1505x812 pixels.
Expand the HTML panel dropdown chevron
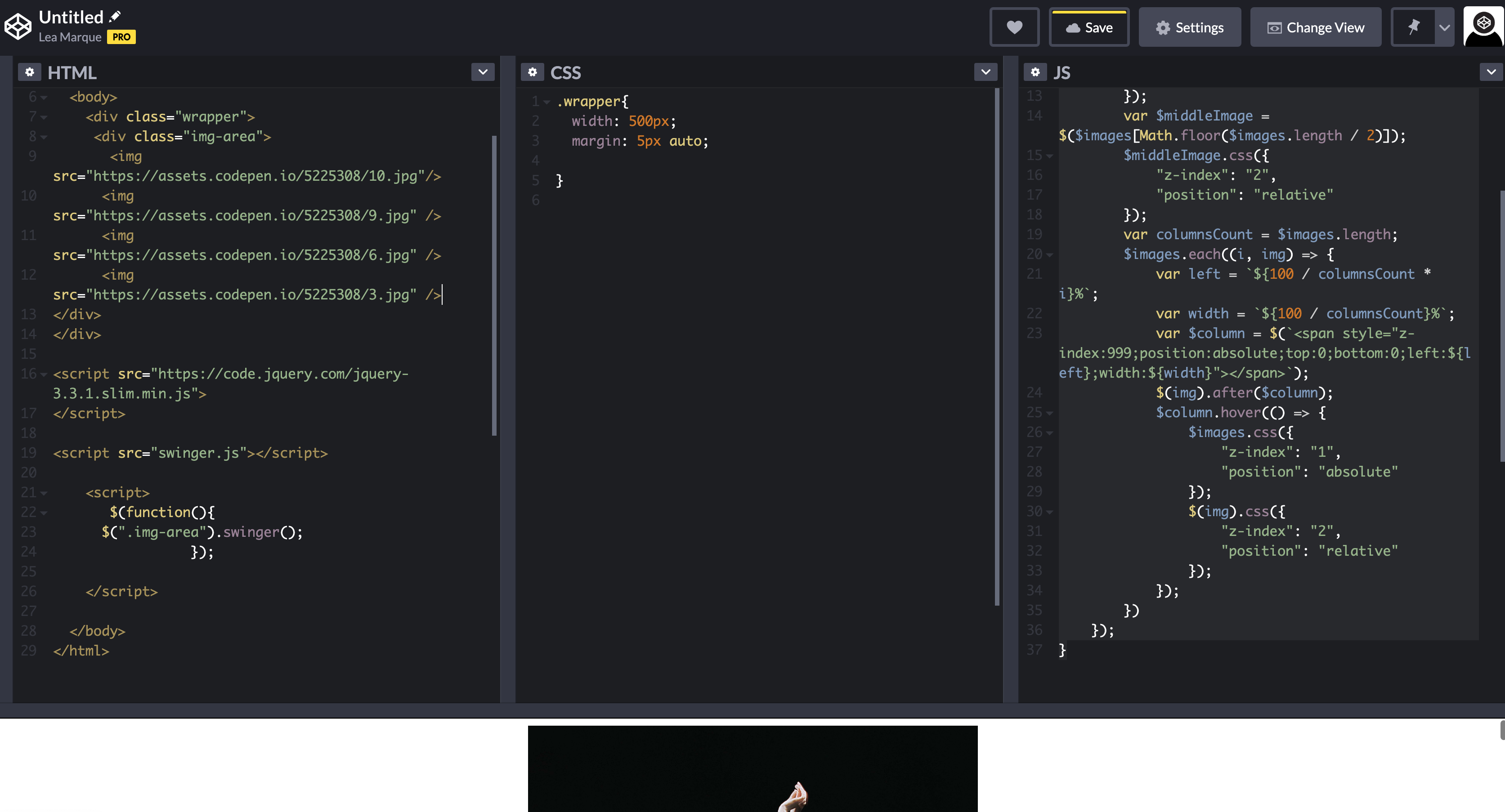pos(483,72)
